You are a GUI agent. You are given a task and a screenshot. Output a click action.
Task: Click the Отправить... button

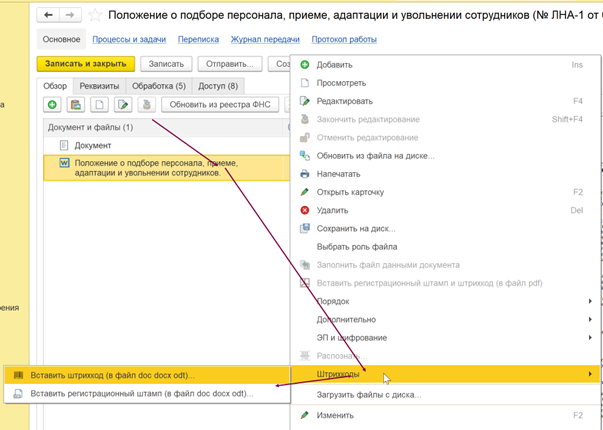click(230, 64)
